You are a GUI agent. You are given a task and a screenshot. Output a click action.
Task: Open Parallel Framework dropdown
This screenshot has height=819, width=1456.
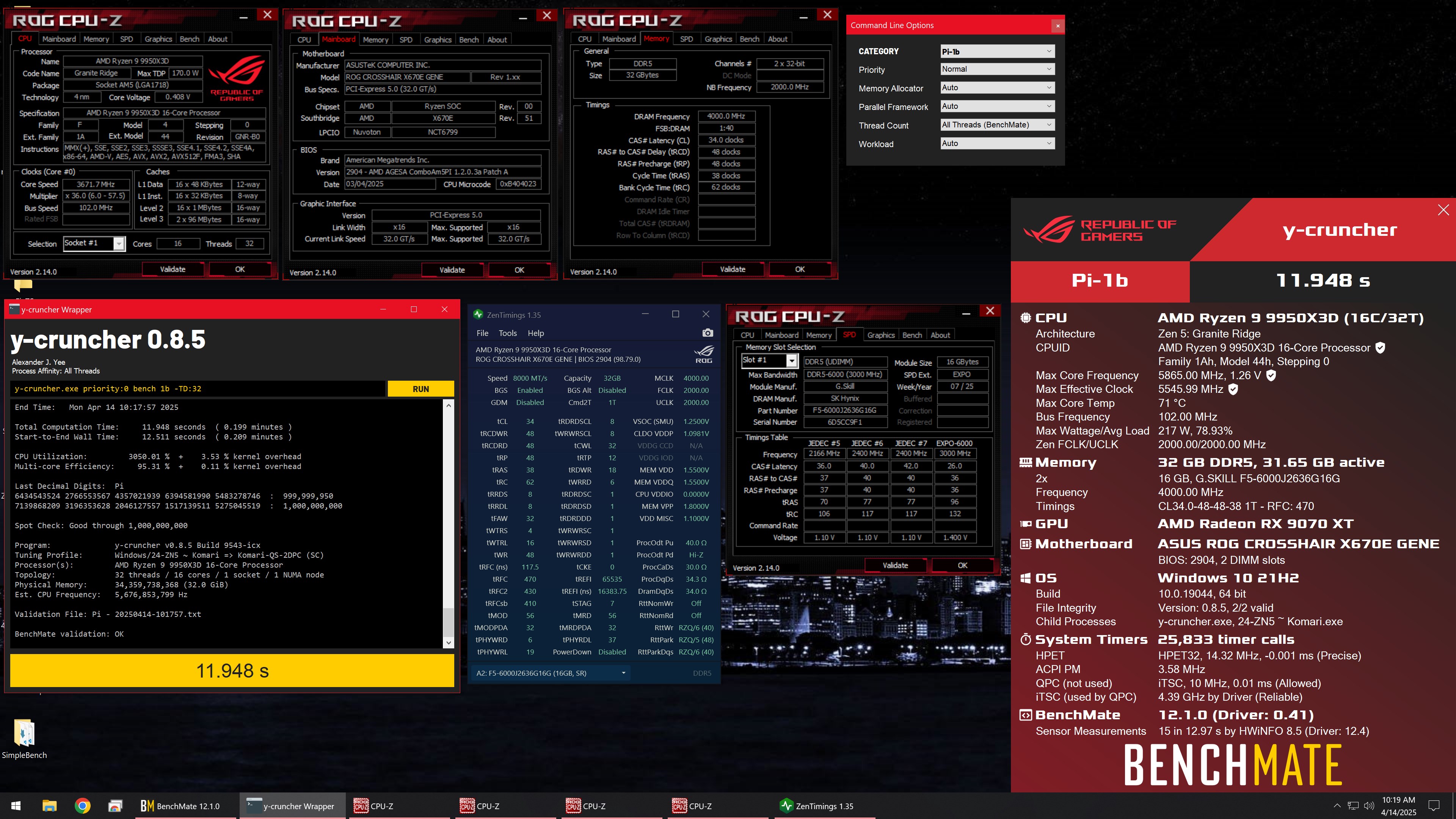[x=998, y=106]
